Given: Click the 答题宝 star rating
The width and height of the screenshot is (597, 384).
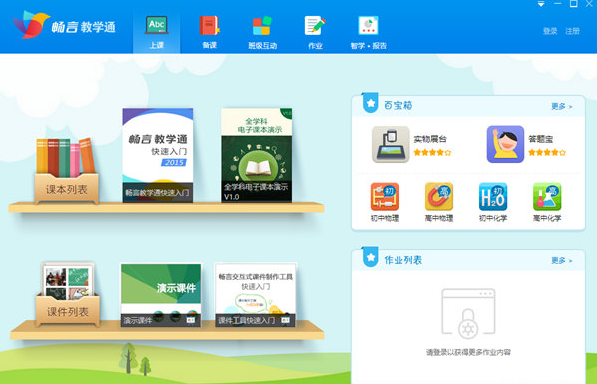Looking at the screenshot, I should (547, 153).
